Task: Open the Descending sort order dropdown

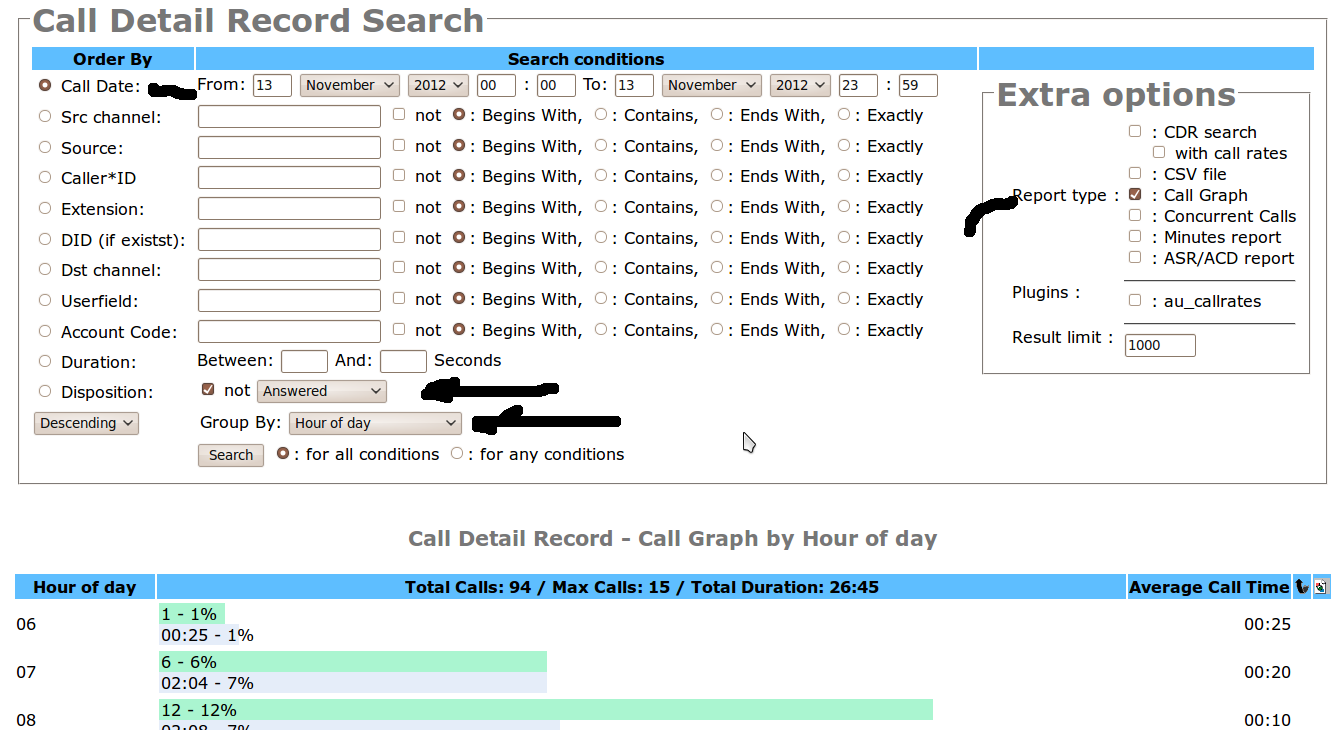Action: point(86,423)
